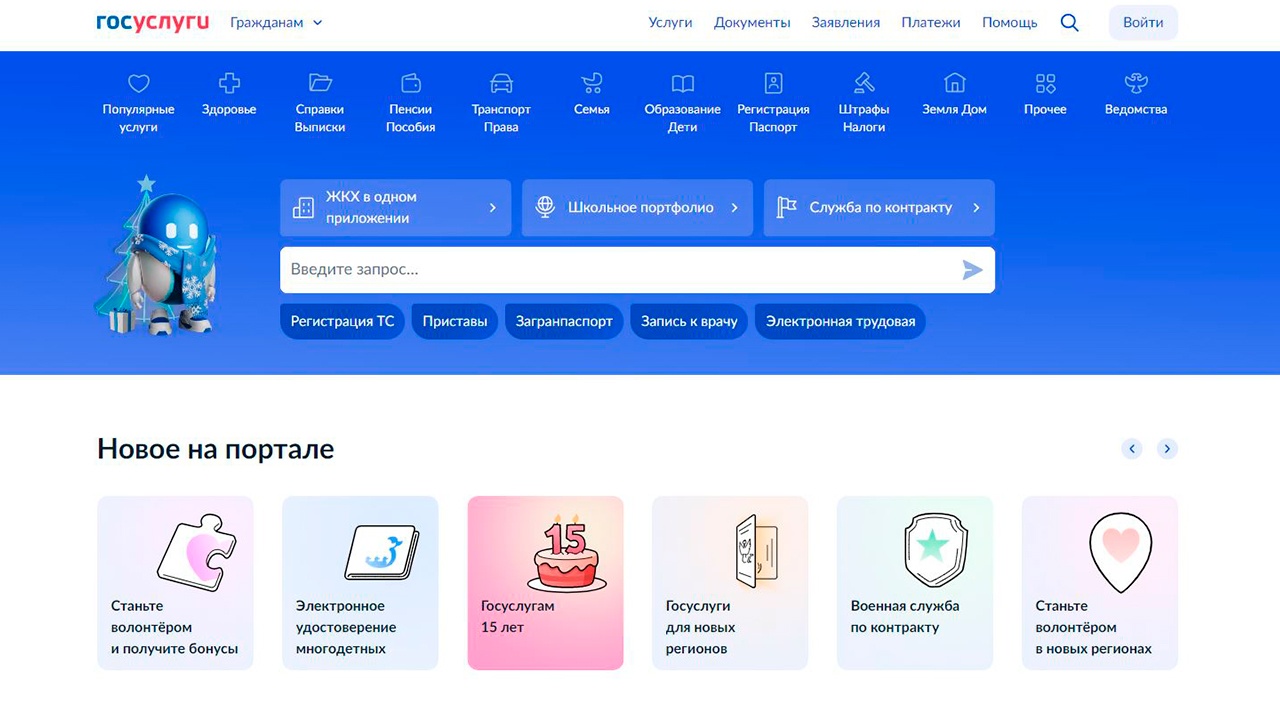Open the Помощь menu item
Viewport: 1280px width, 720px height.
coord(1010,22)
